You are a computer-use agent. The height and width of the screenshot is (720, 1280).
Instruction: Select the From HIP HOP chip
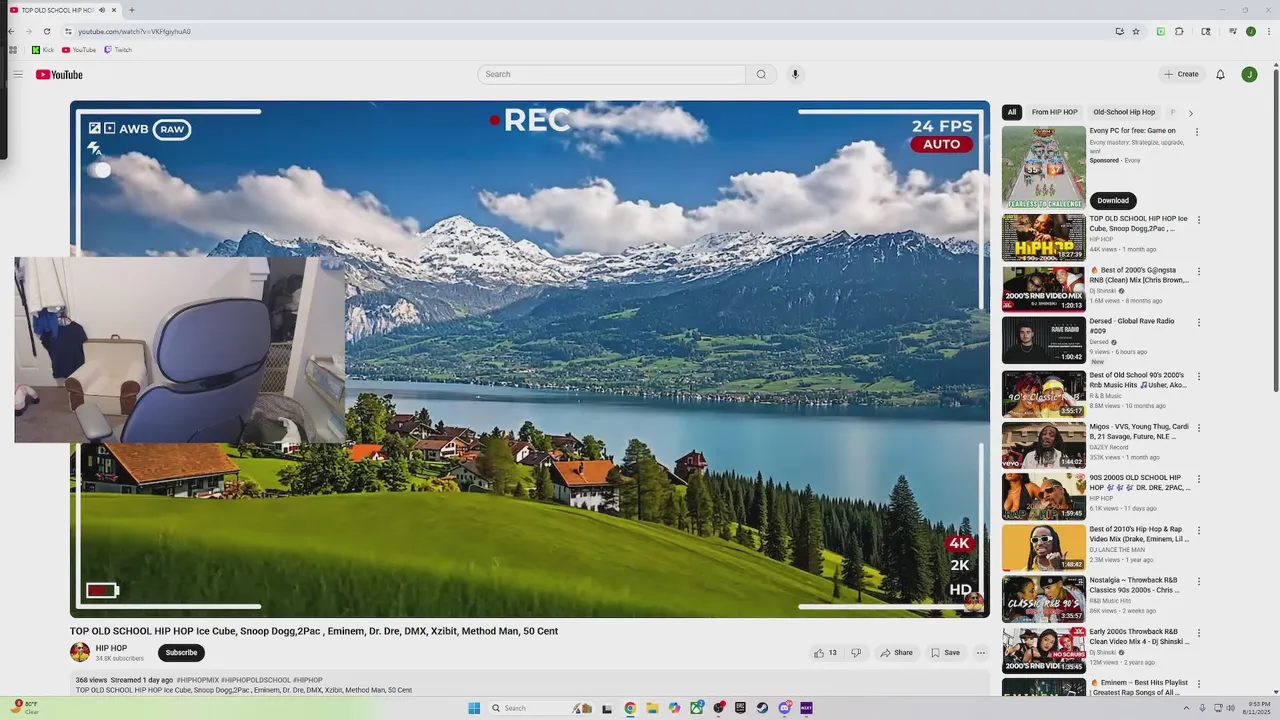[1055, 112]
